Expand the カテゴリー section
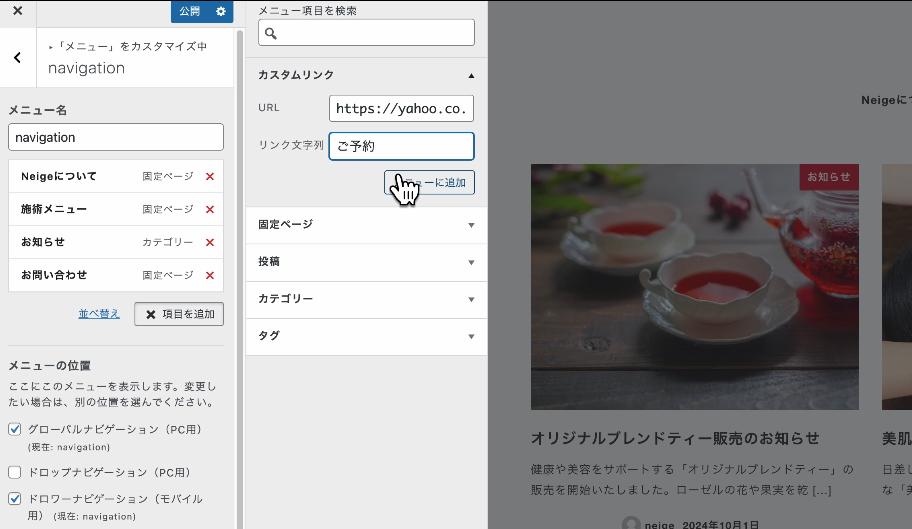Screen dimensions: 912x529 (366, 299)
